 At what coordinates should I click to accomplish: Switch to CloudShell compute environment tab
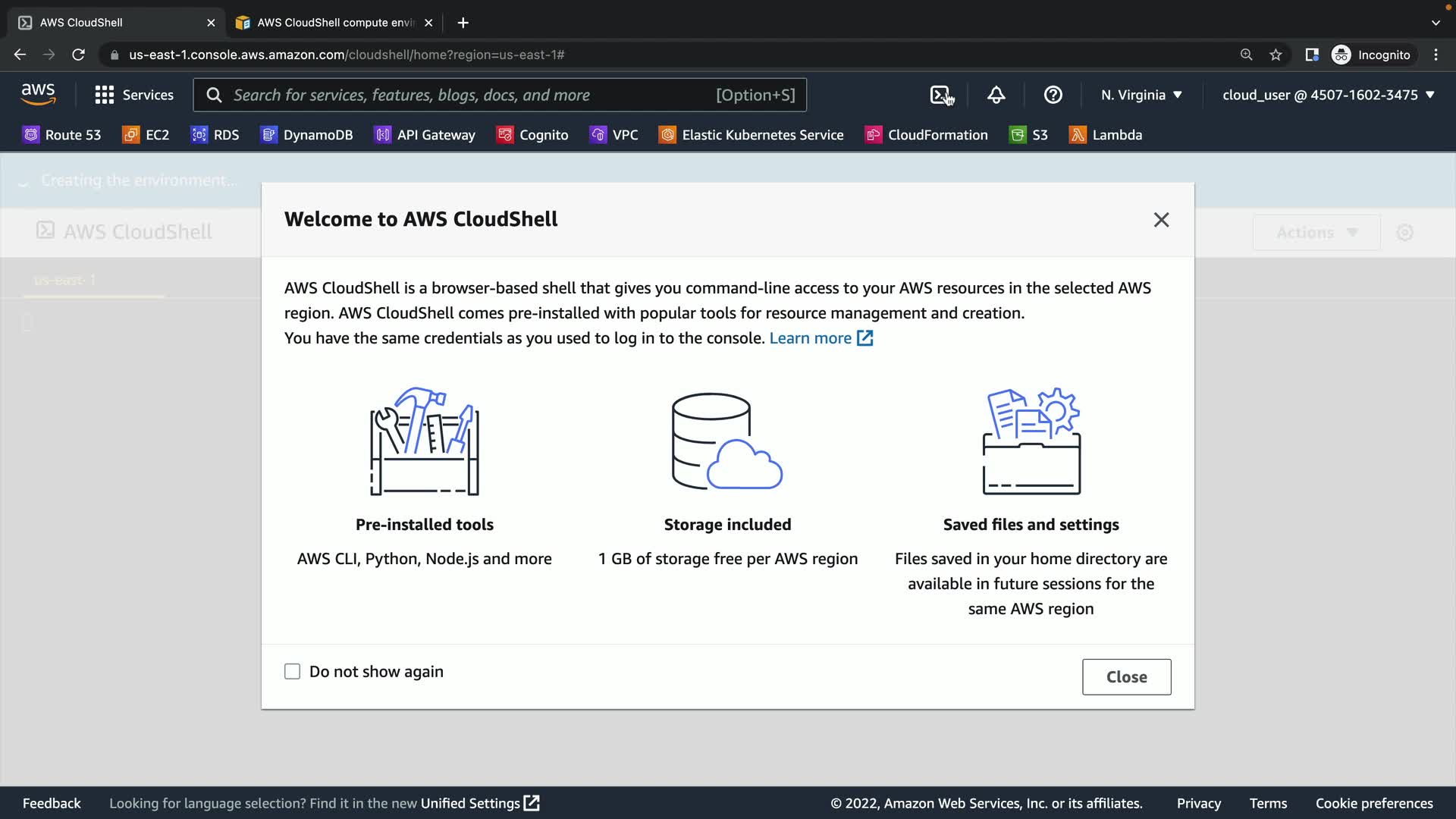pyautogui.click(x=334, y=23)
